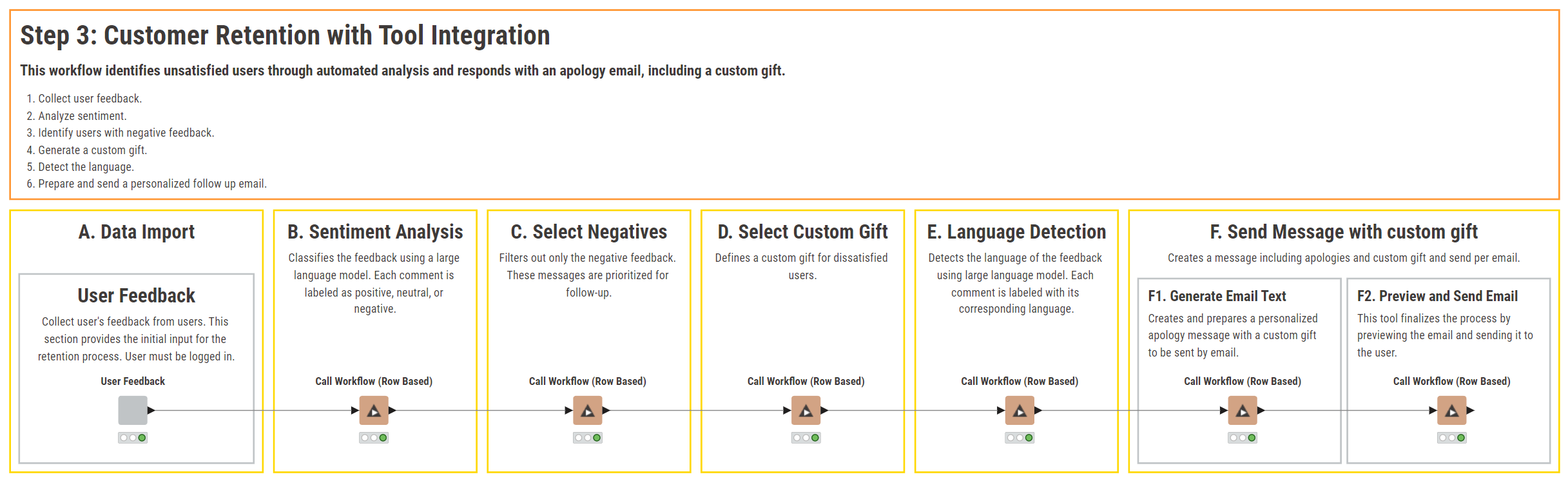Click the 'F. Send Message with custom gift' heading
This screenshot has height=481, width=1568.
tap(1344, 231)
